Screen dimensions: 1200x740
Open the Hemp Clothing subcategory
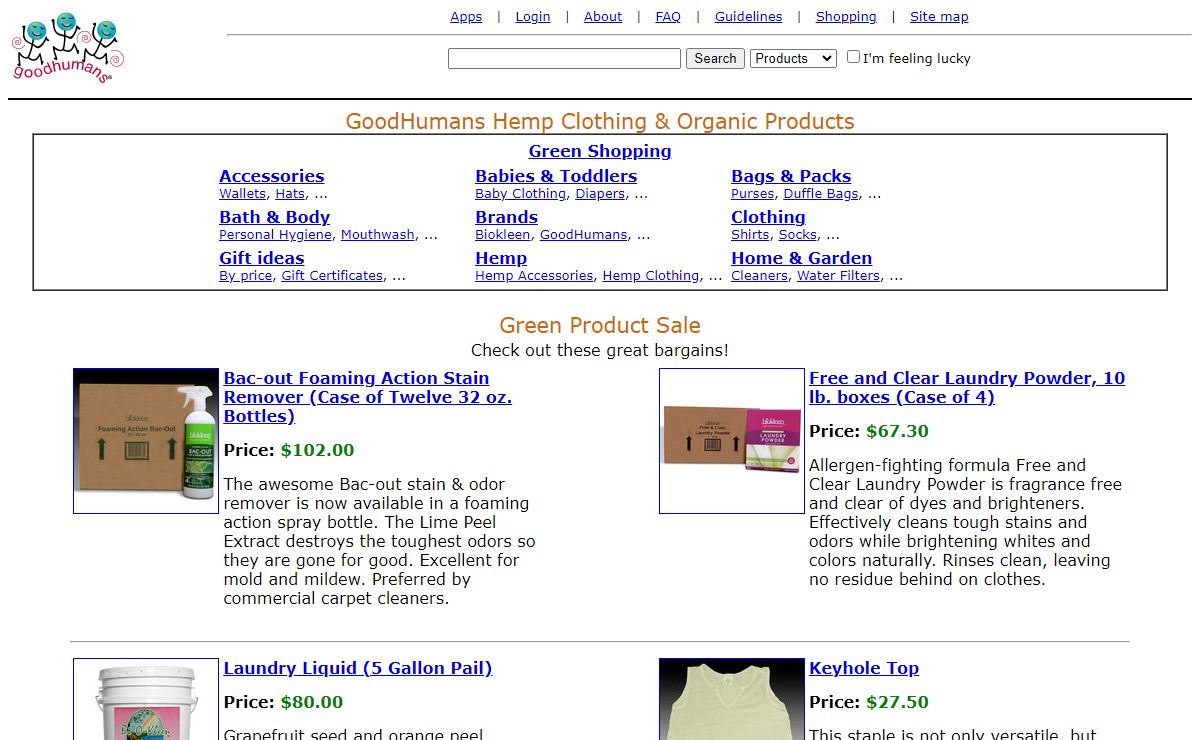coord(651,276)
